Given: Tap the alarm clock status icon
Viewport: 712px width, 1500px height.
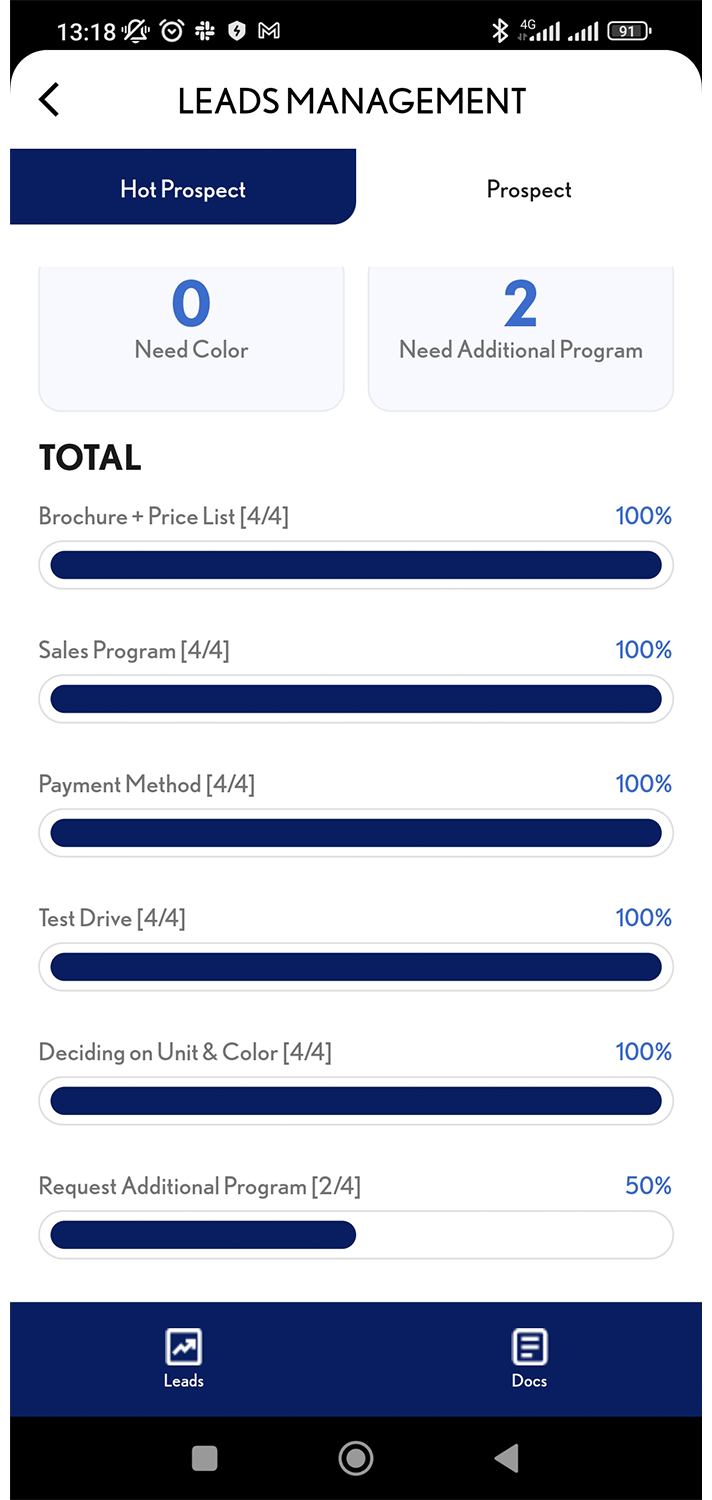Looking at the screenshot, I should pos(172,31).
